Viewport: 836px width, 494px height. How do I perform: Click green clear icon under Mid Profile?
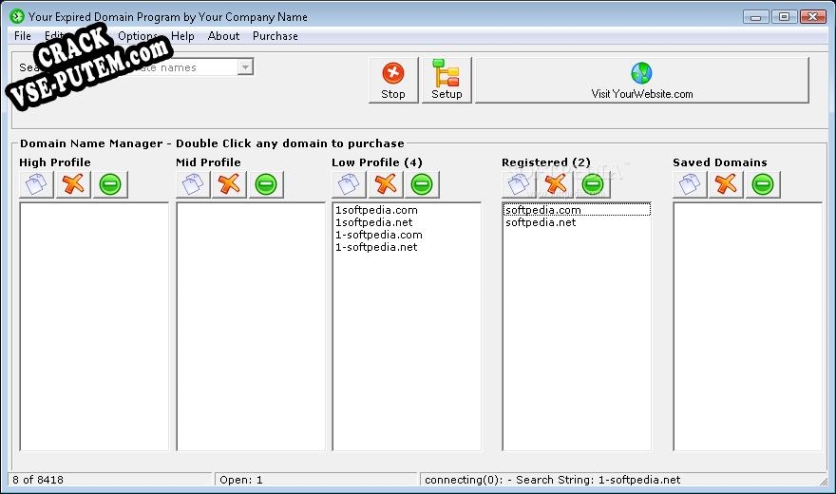click(x=266, y=184)
